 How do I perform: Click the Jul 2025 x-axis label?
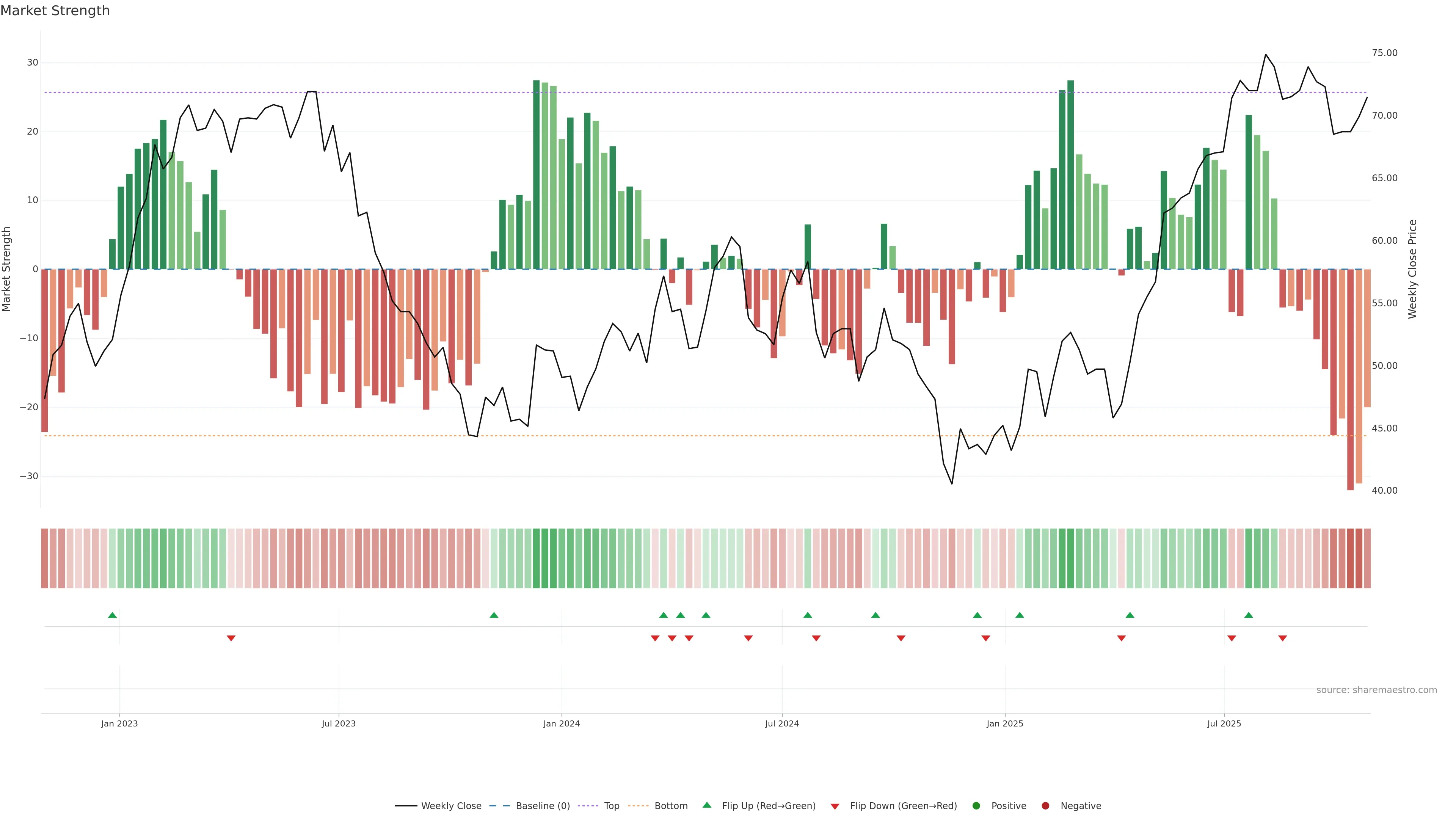[1224, 723]
